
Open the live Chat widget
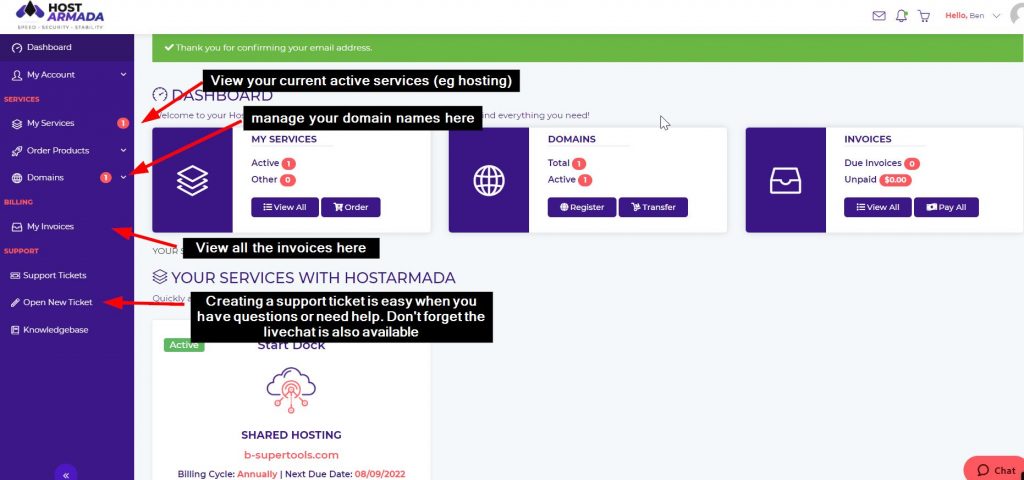(x=995, y=470)
